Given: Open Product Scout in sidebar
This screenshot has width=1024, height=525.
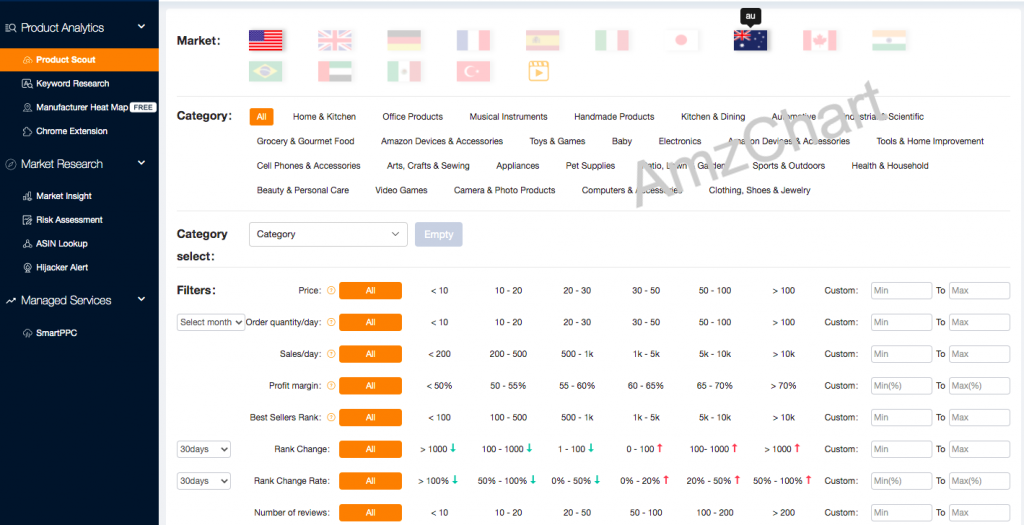Looking at the screenshot, I should (x=79, y=59).
